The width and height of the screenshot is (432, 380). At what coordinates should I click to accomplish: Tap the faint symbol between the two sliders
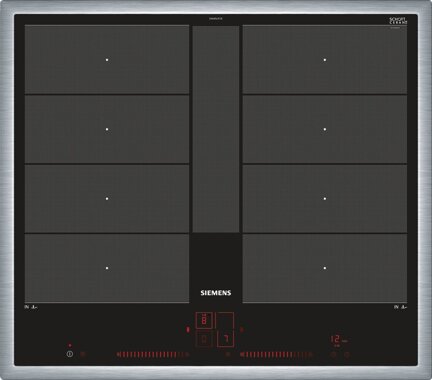(x=228, y=355)
